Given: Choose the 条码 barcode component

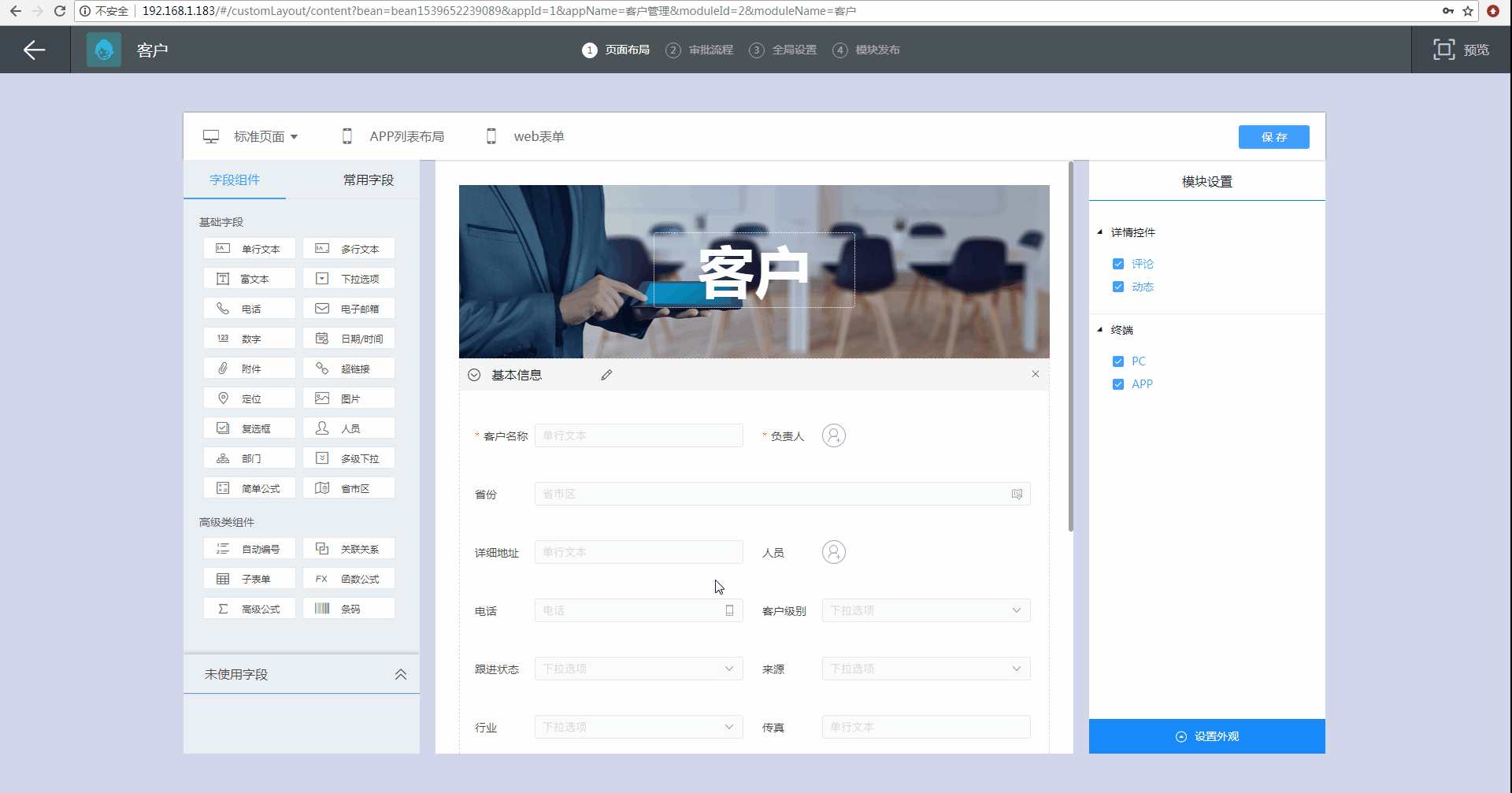Looking at the screenshot, I should (x=349, y=609).
